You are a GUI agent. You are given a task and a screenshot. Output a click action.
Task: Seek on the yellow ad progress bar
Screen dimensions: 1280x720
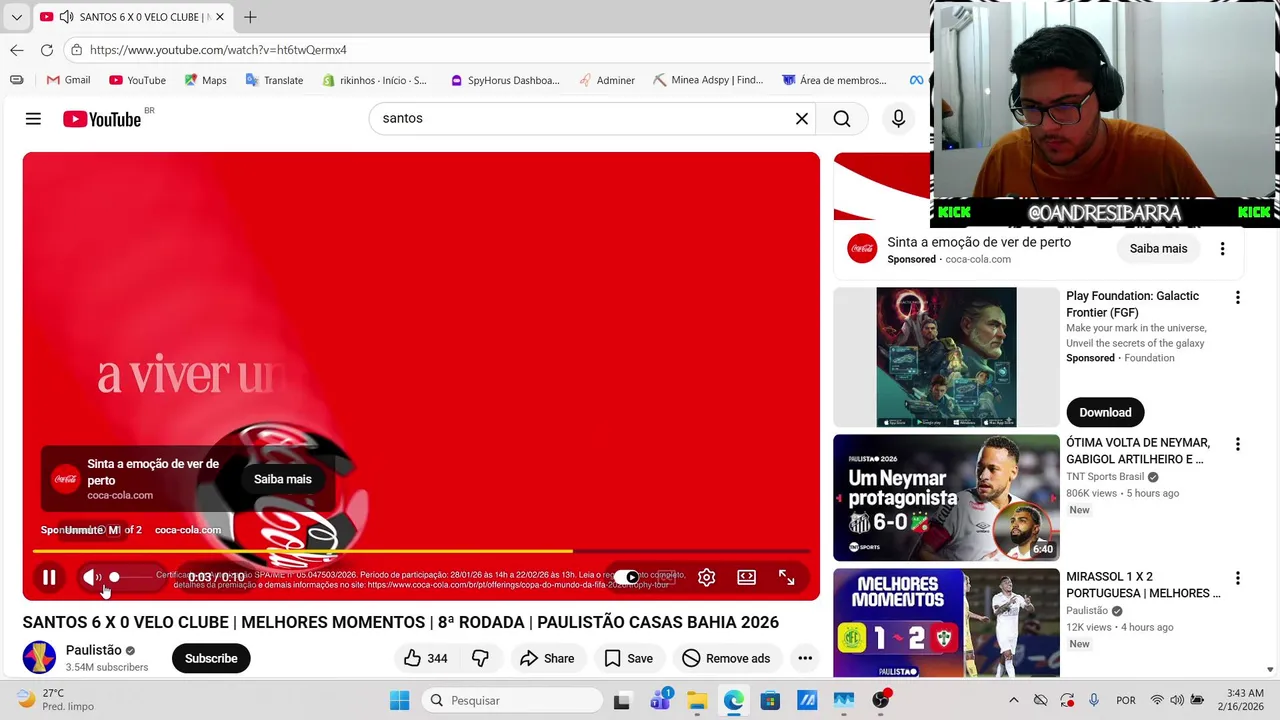(x=421, y=551)
